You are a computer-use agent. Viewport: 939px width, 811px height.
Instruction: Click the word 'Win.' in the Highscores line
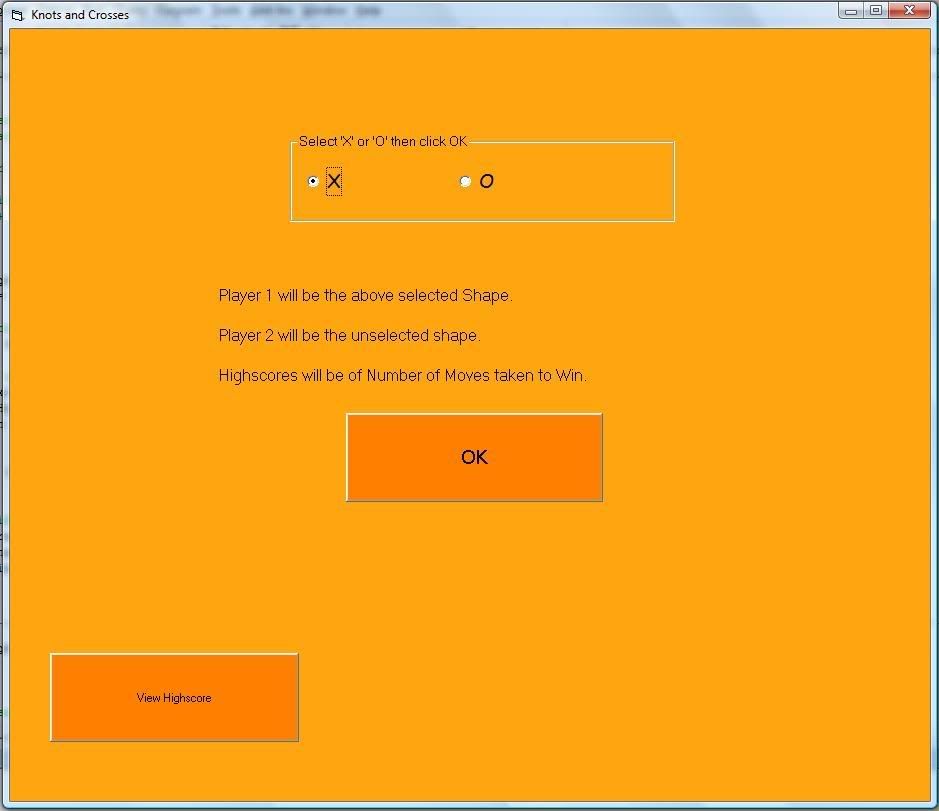coord(571,375)
